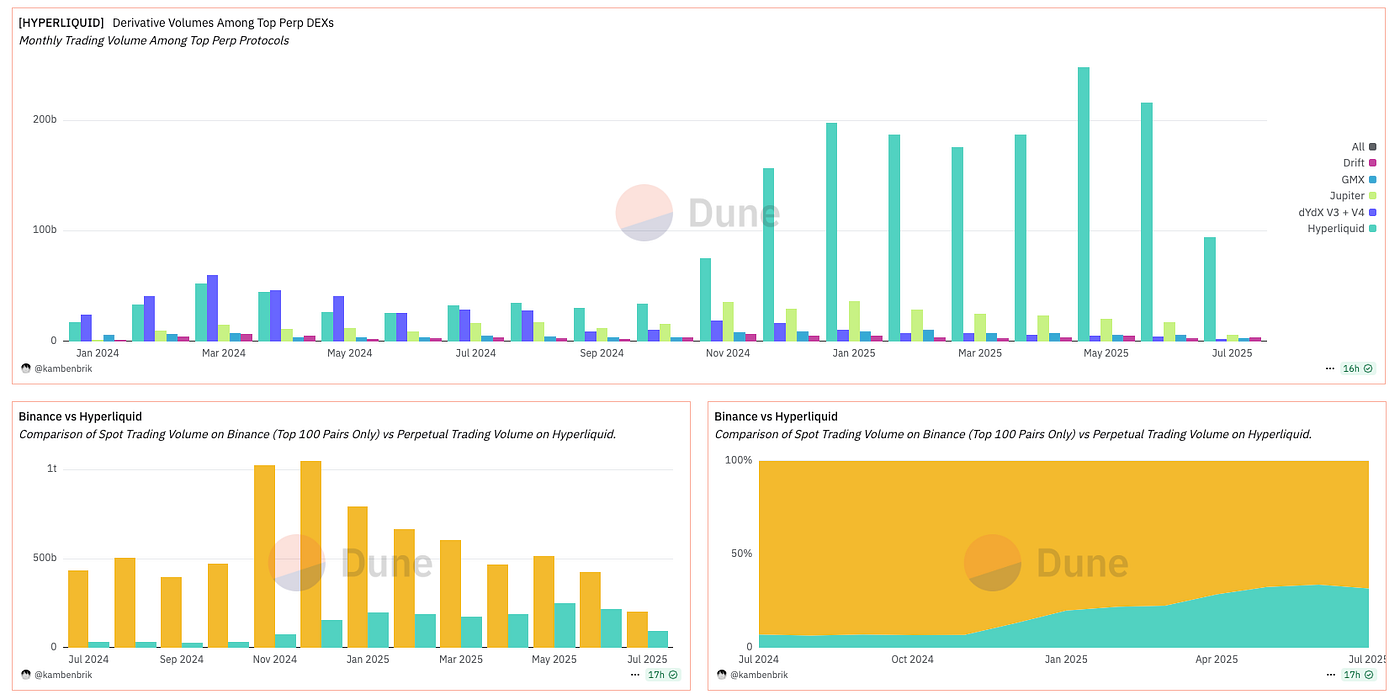Toggle the All series in the legend
Image resolution: width=1400 pixels, height=699 pixels.
(x=1364, y=147)
